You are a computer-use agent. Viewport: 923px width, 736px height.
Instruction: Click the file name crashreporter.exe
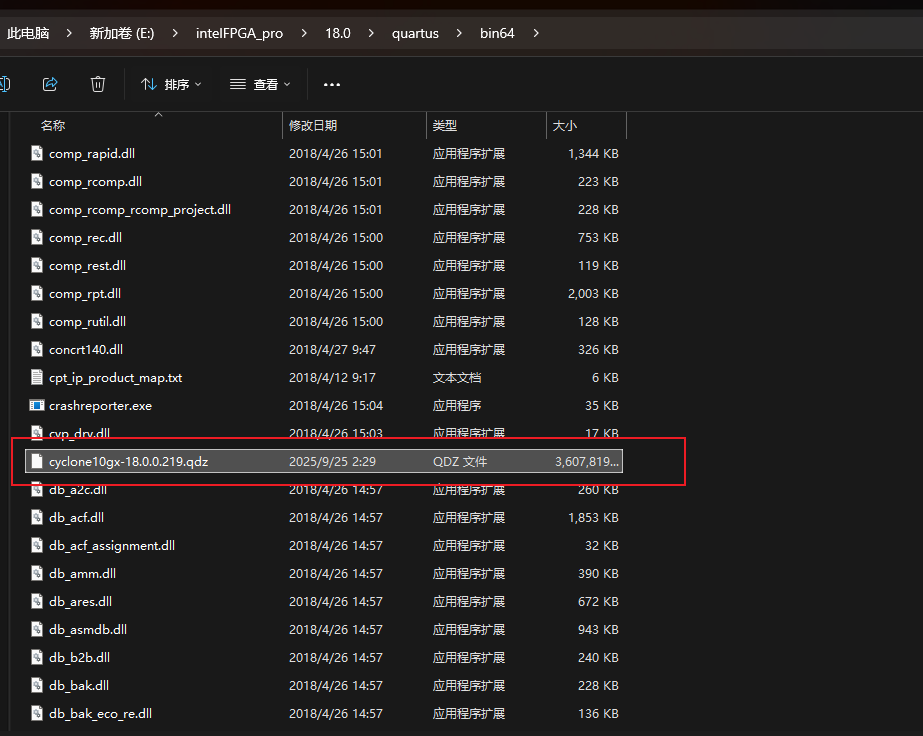[101, 406]
